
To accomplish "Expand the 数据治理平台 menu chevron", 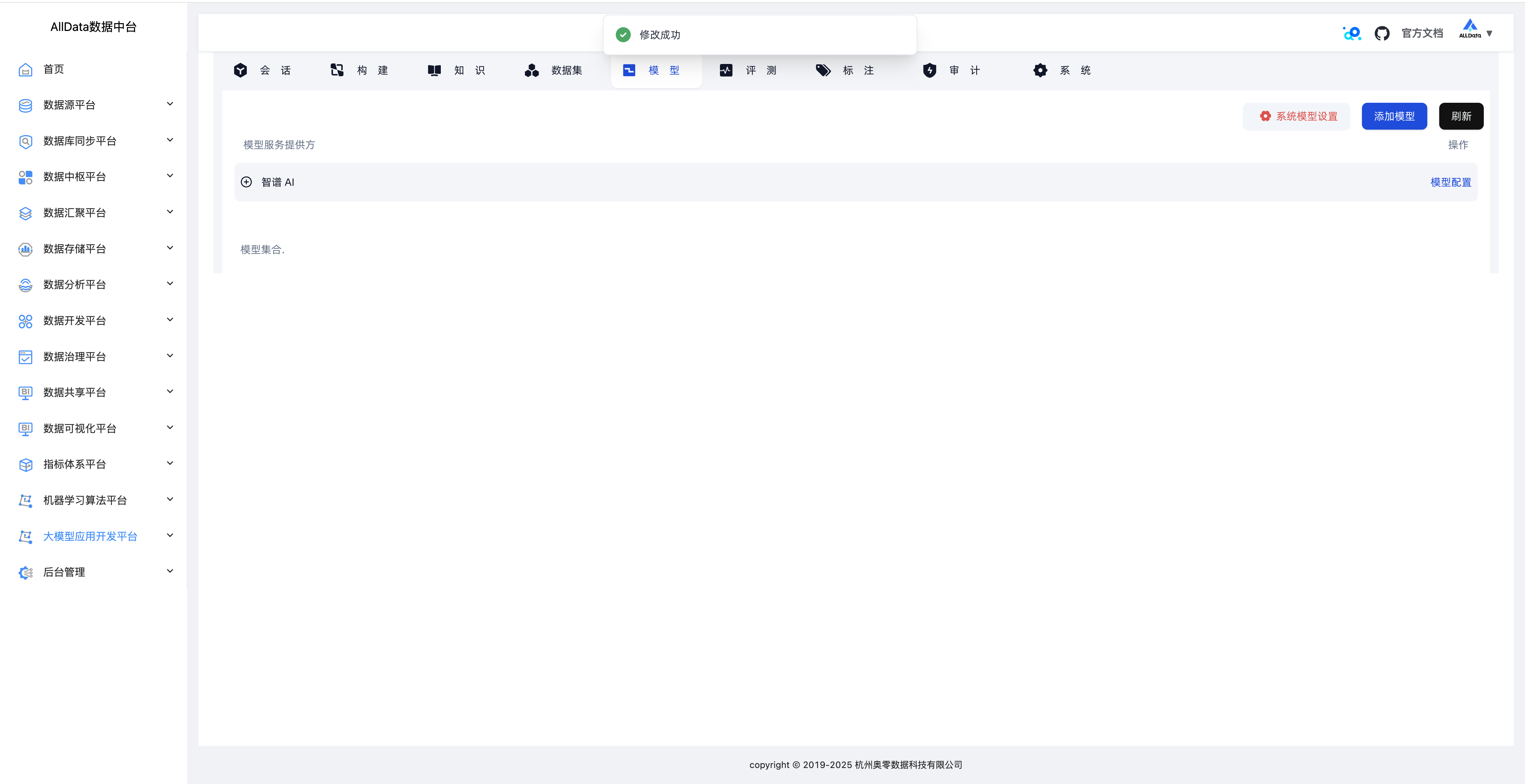I will (170, 356).
